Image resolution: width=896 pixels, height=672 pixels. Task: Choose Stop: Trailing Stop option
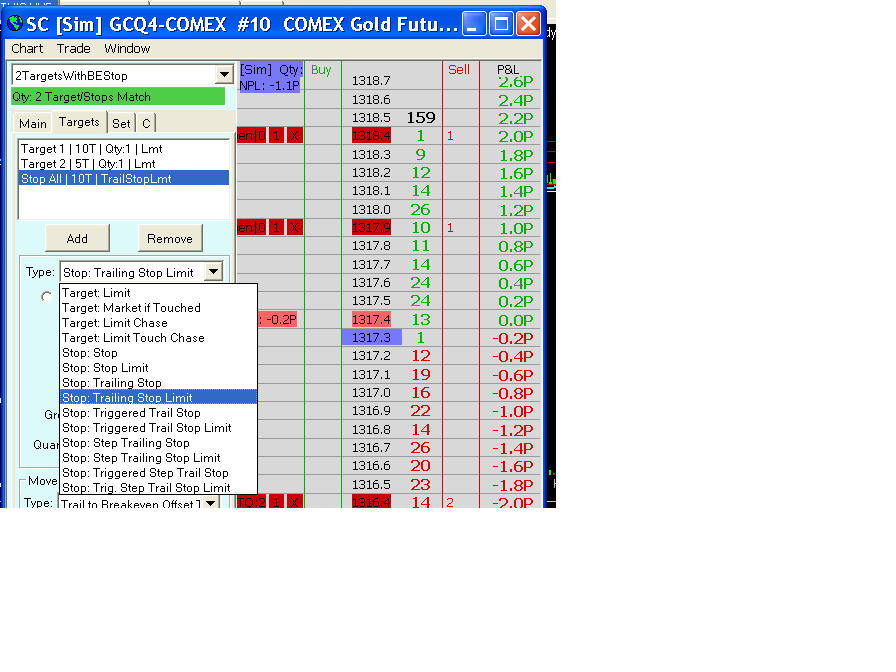click(x=158, y=382)
